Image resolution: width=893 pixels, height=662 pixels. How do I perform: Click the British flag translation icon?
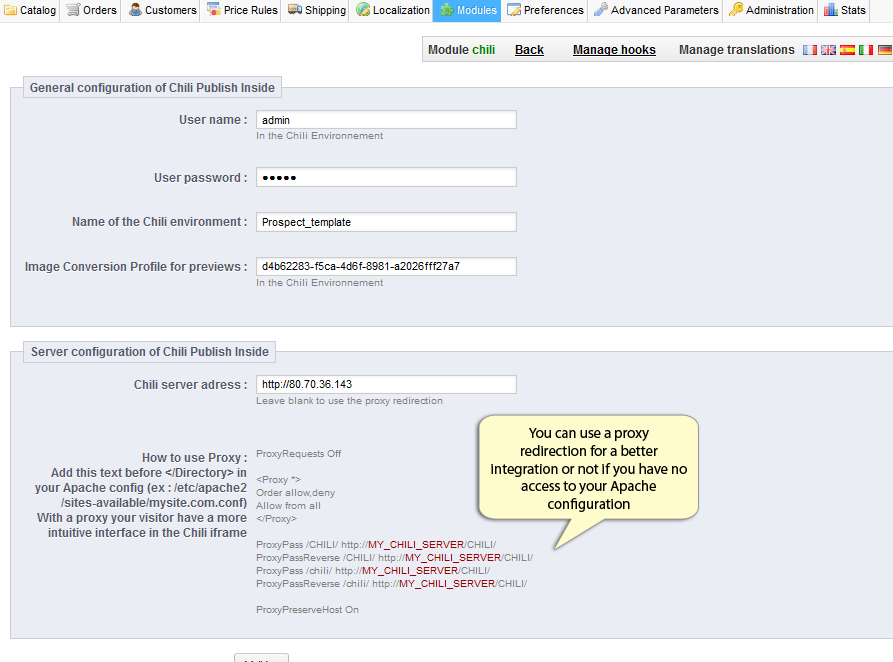click(828, 50)
